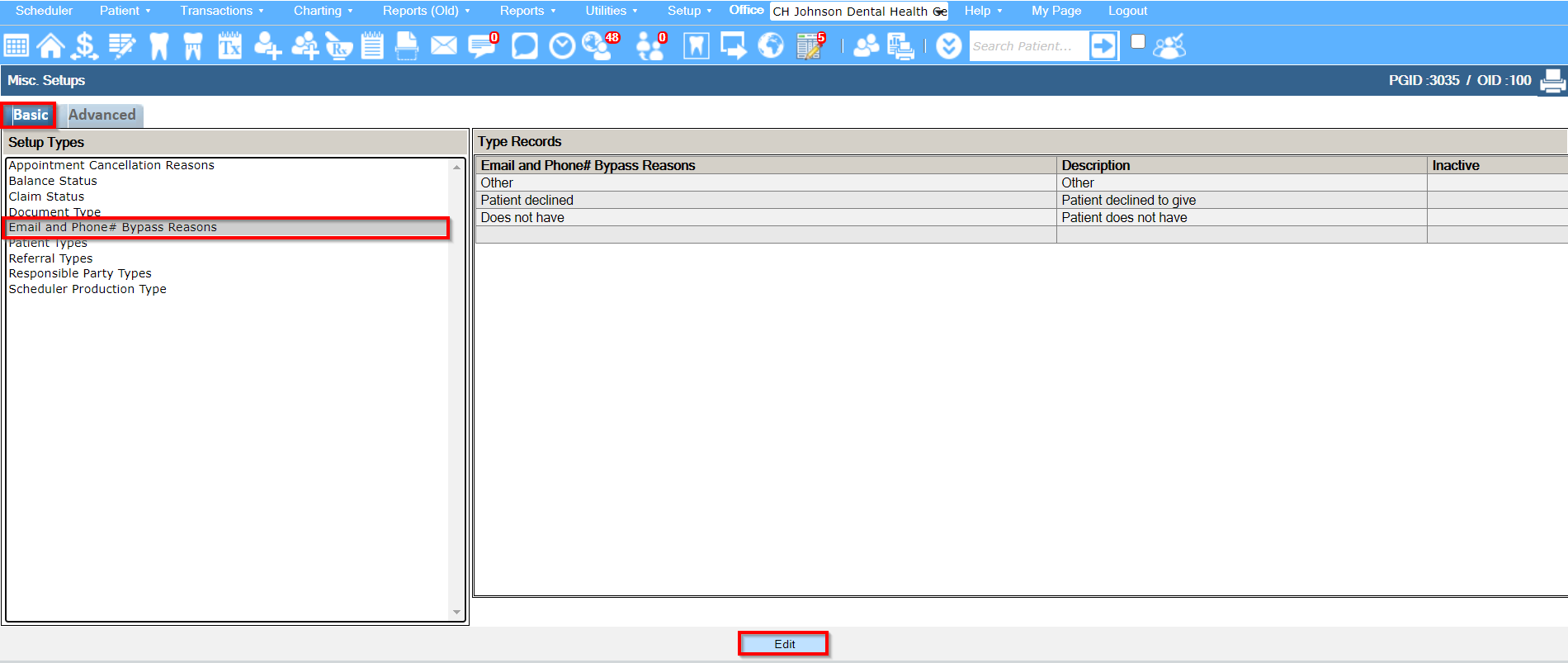Image resolution: width=1568 pixels, height=663 pixels.
Task: Select Email and Phone# Bypass Reasons
Action: pos(228,227)
